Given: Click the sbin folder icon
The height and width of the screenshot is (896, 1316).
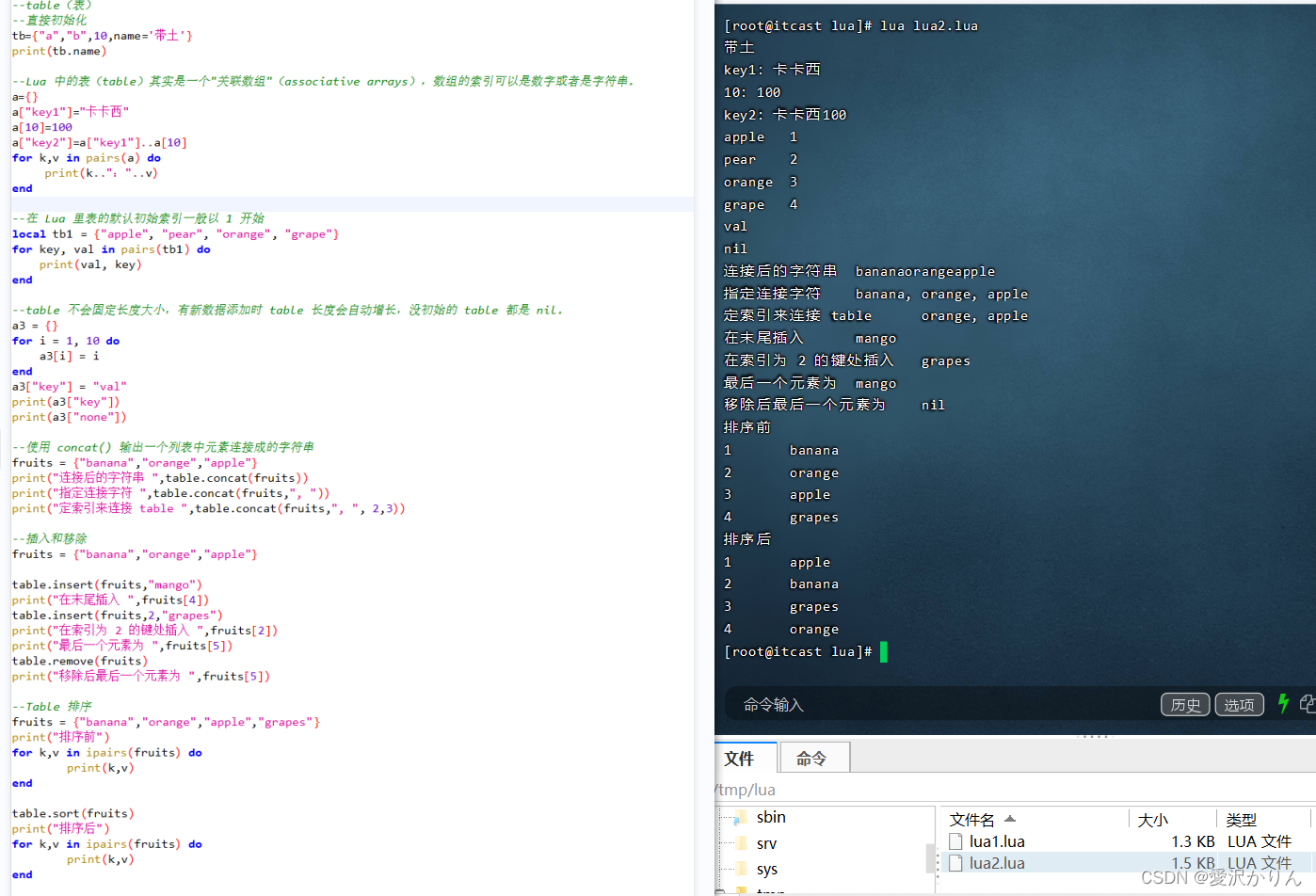Looking at the screenshot, I should (x=741, y=817).
